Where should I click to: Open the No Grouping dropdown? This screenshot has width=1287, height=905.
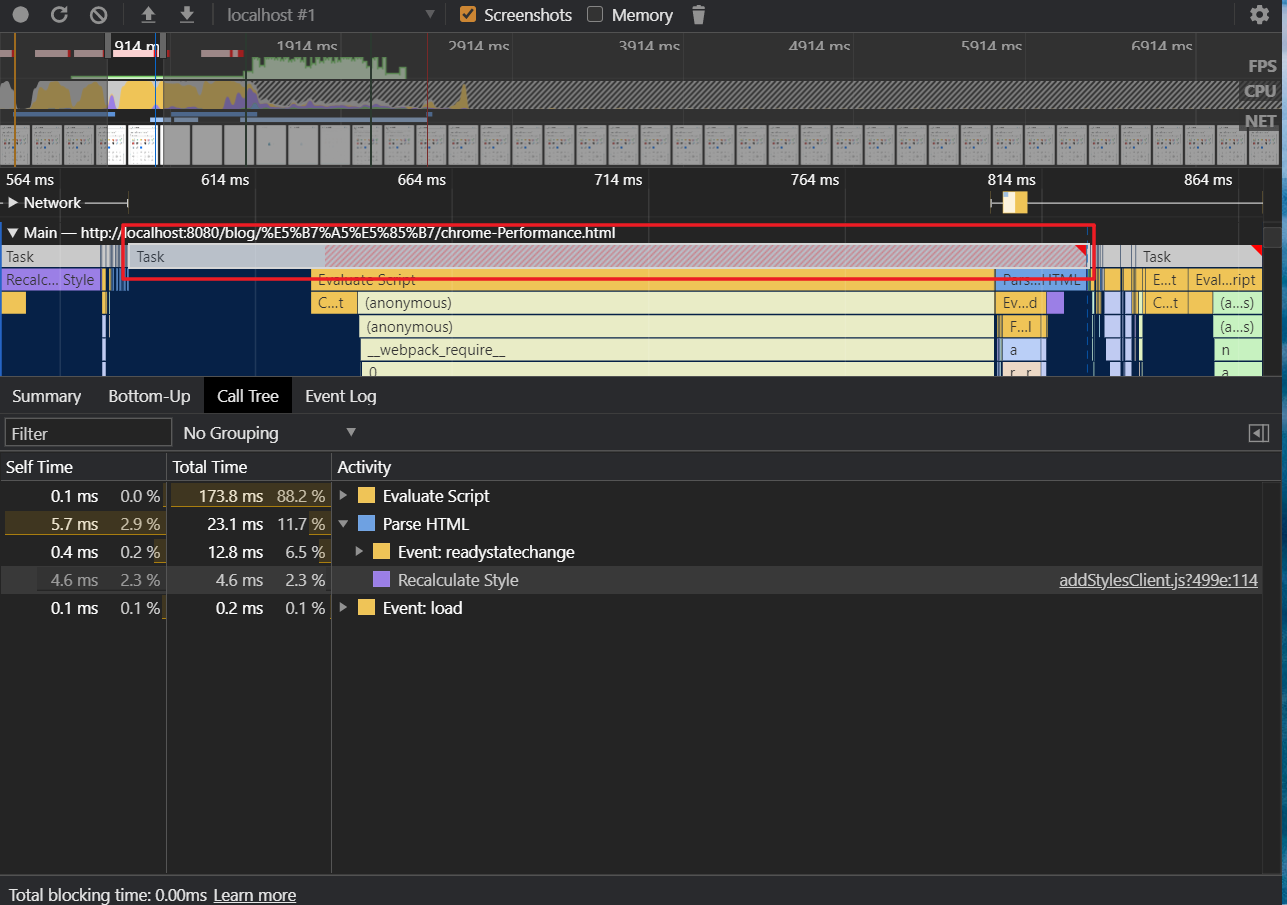(x=268, y=432)
